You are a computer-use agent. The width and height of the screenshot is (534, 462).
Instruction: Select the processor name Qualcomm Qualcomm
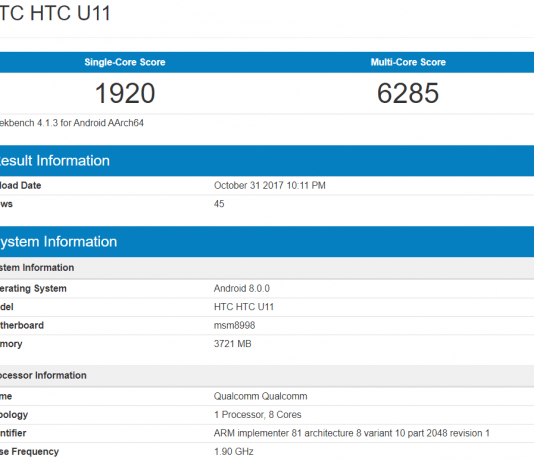pos(260,396)
